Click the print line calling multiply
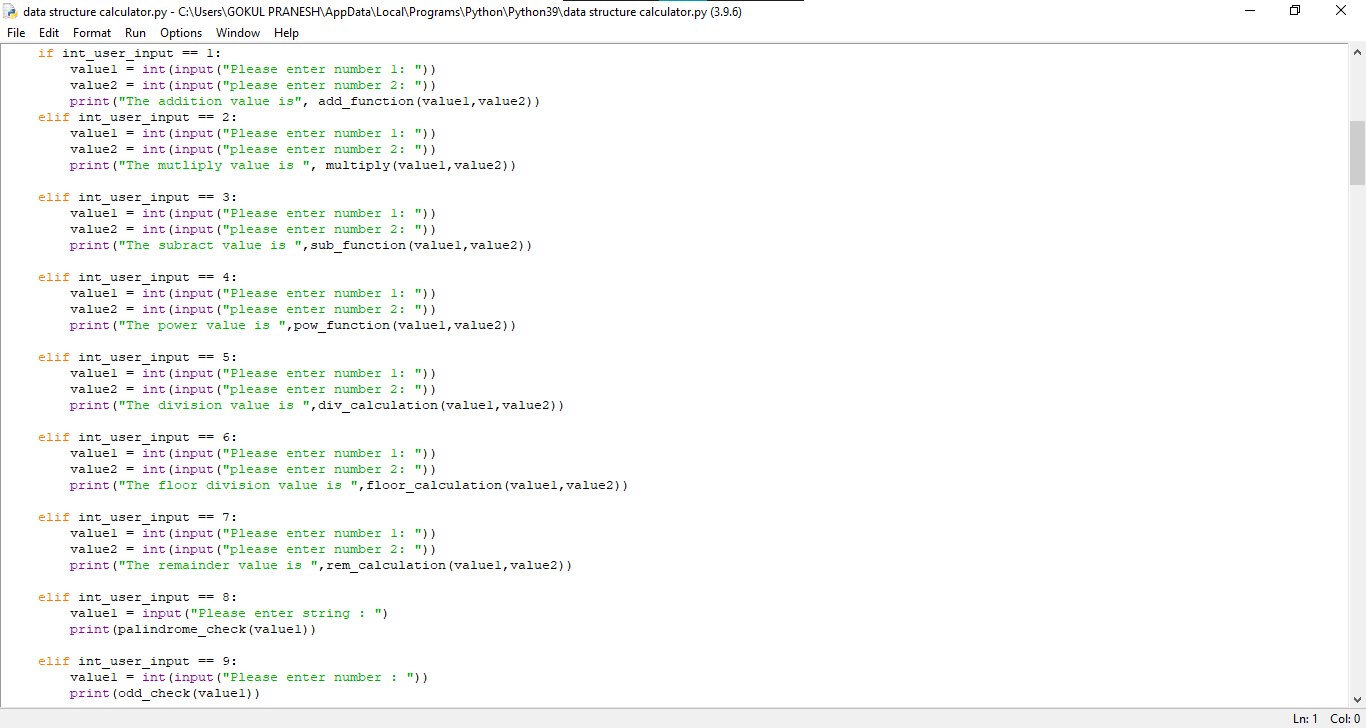1366x728 pixels. pos(293,165)
